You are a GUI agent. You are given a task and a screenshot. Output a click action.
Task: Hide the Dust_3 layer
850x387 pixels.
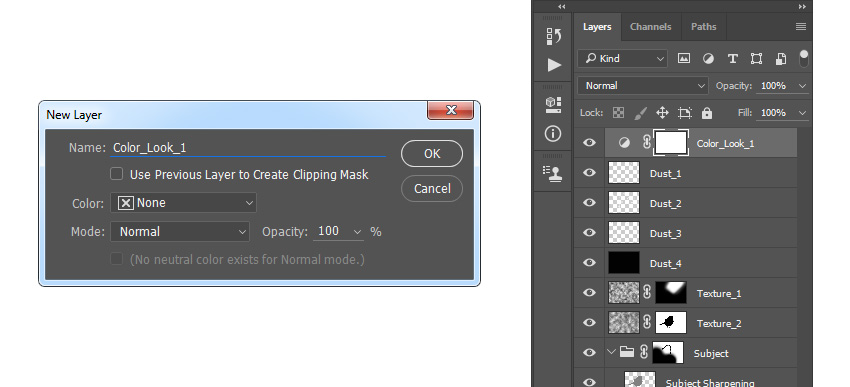589,233
